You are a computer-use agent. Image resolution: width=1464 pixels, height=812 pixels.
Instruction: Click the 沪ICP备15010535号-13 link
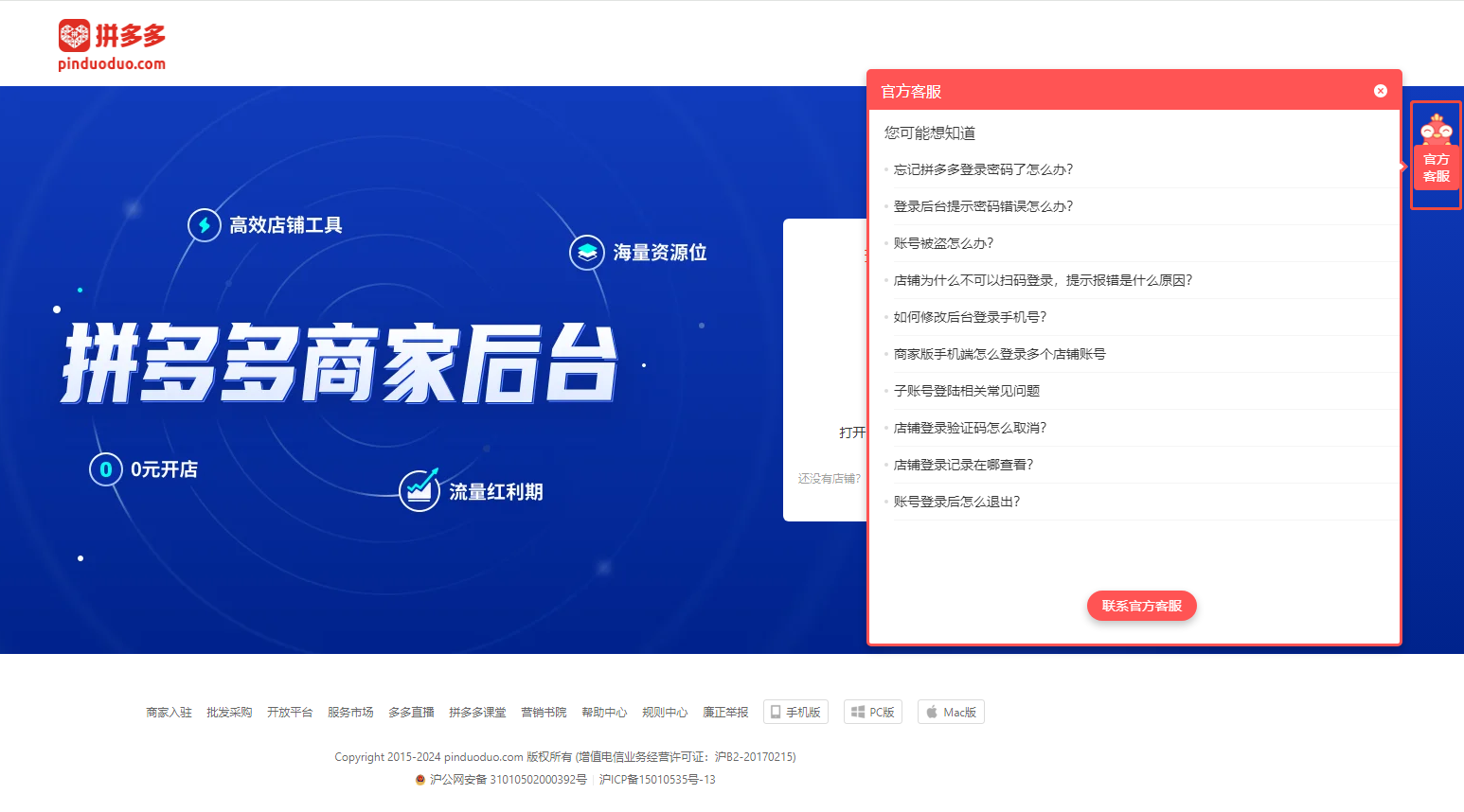[657, 780]
